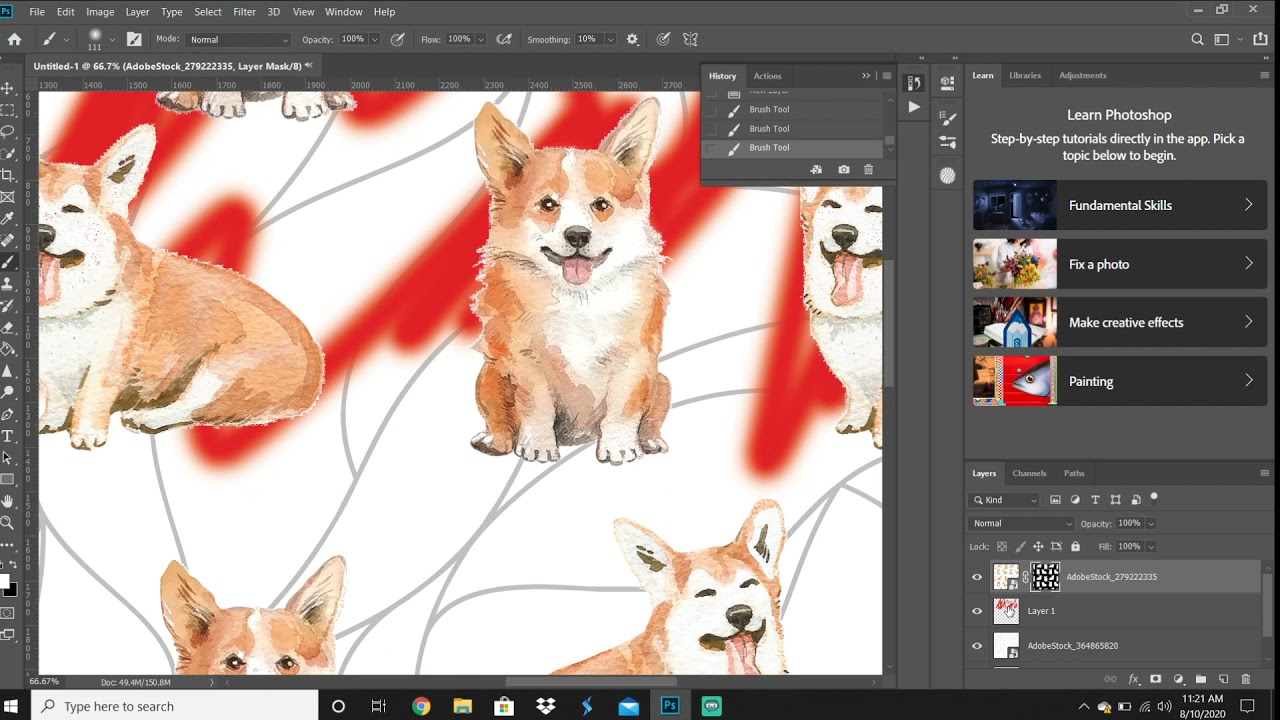This screenshot has width=1280, height=720.
Task: Open layer filter Kind dropdown
Action: (x=1006, y=500)
